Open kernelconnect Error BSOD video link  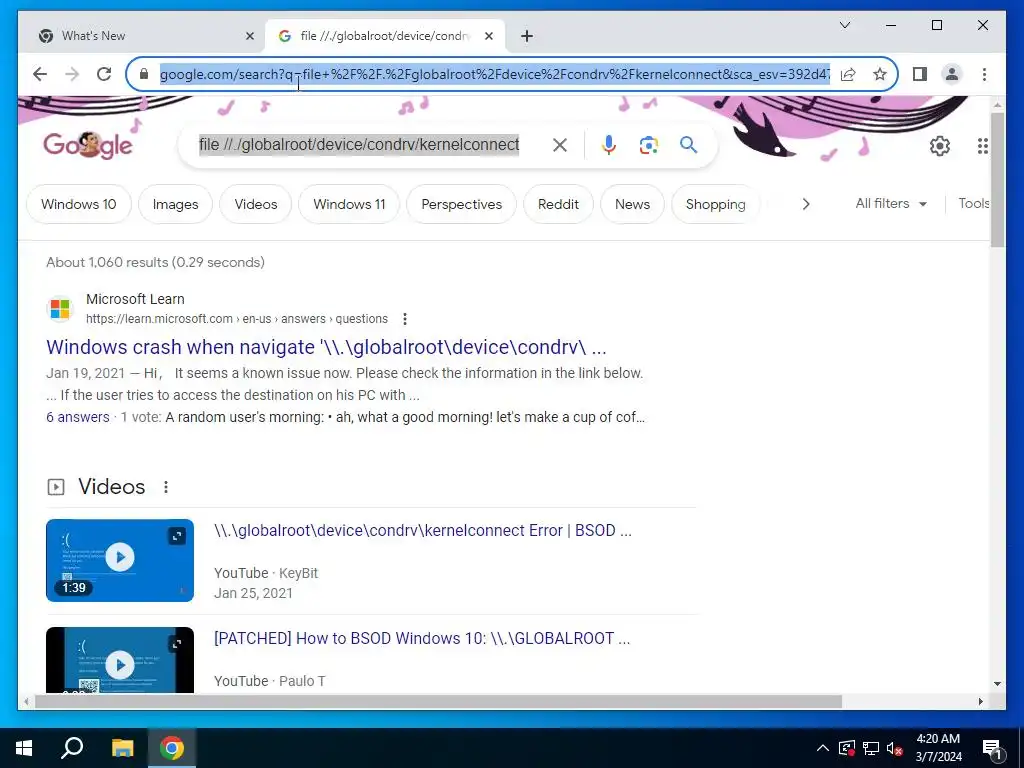pyautogui.click(x=423, y=530)
